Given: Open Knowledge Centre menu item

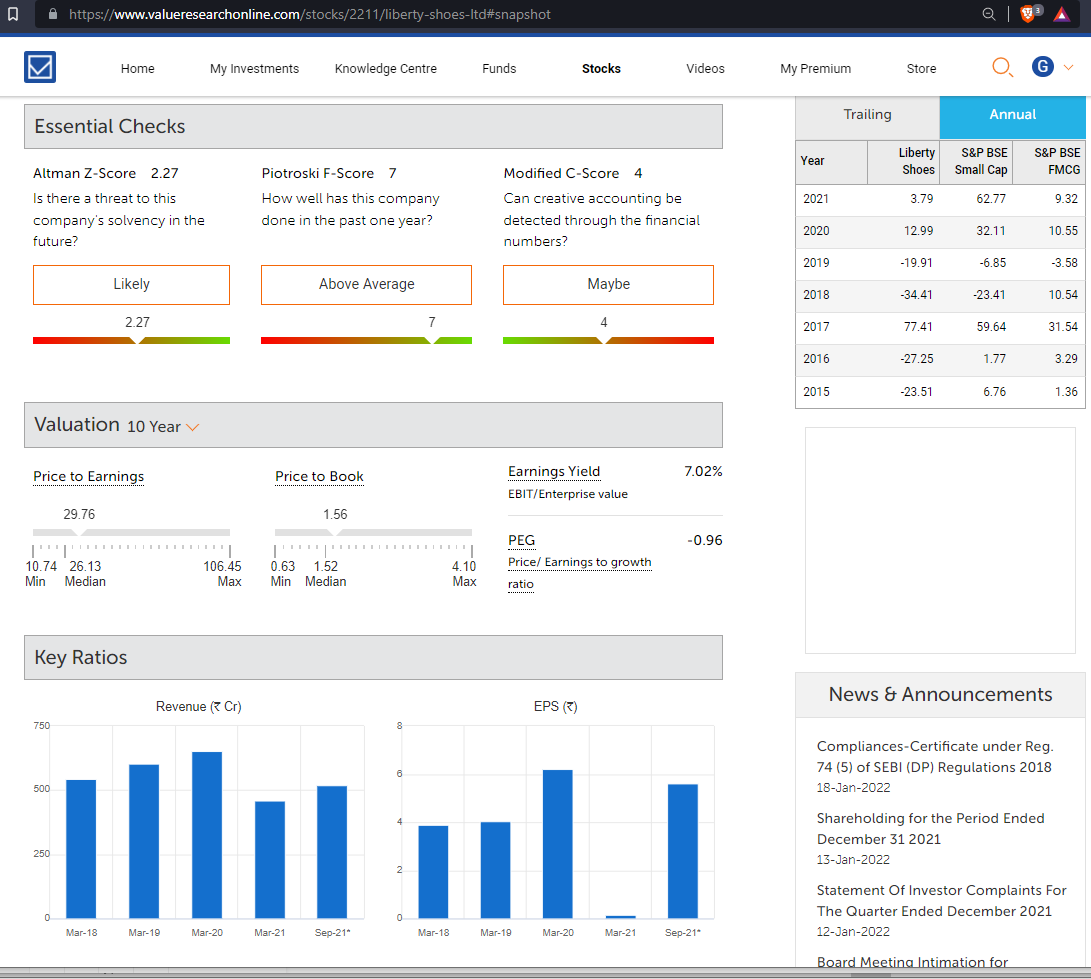Looking at the screenshot, I should 385,69.
